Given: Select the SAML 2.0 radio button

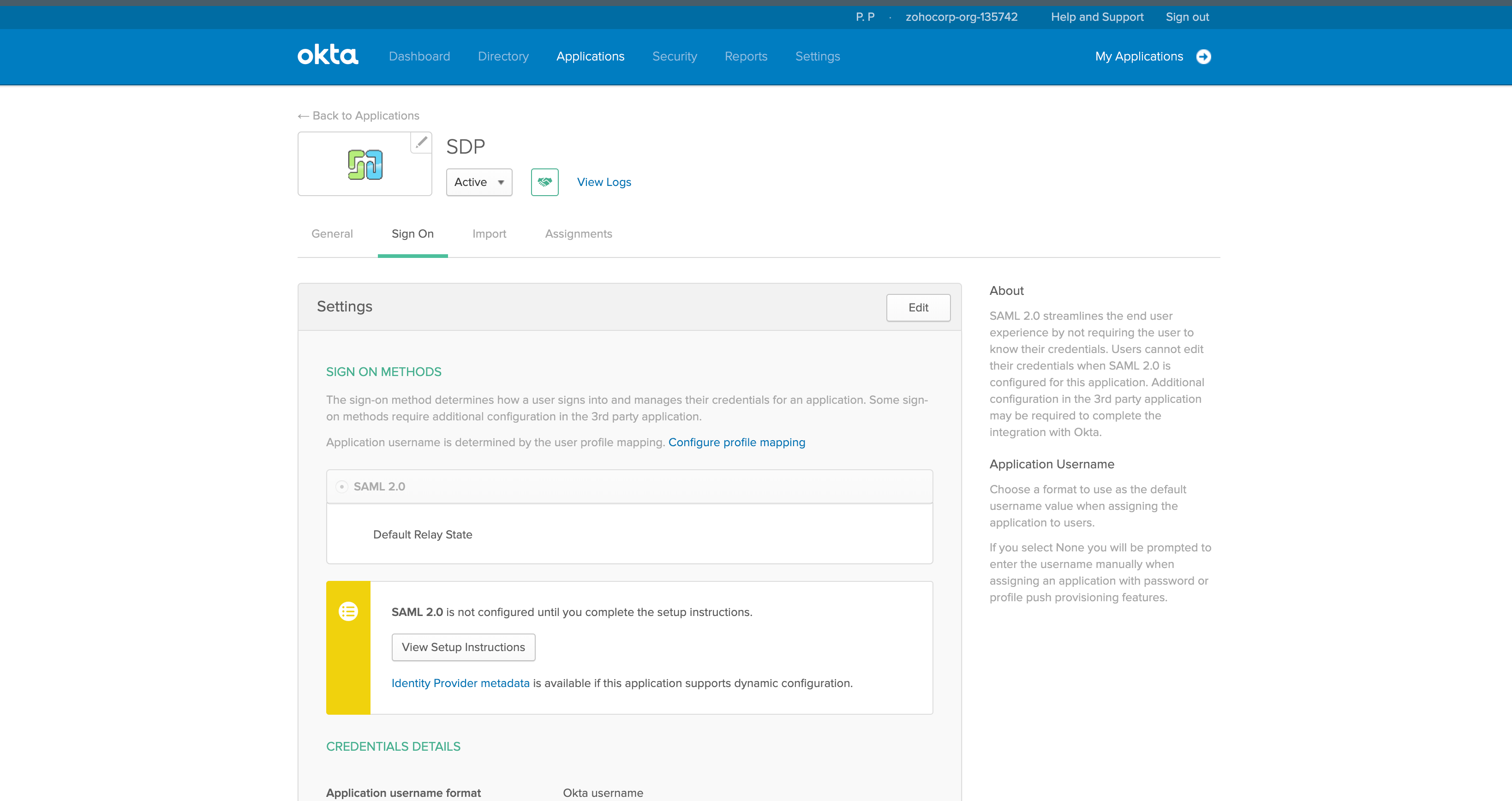Looking at the screenshot, I should 341,486.
